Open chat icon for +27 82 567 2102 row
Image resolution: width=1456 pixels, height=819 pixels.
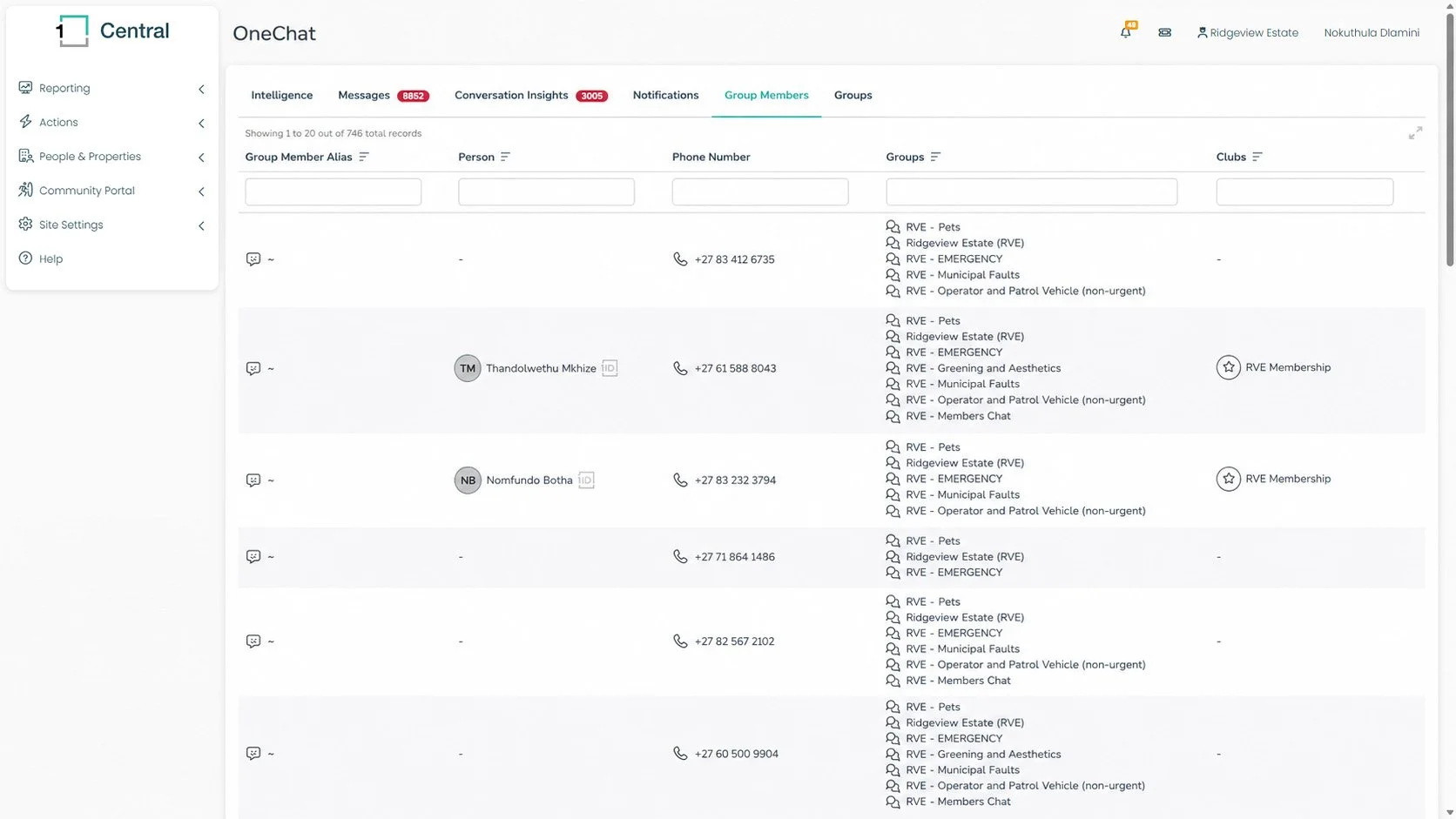[253, 641]
